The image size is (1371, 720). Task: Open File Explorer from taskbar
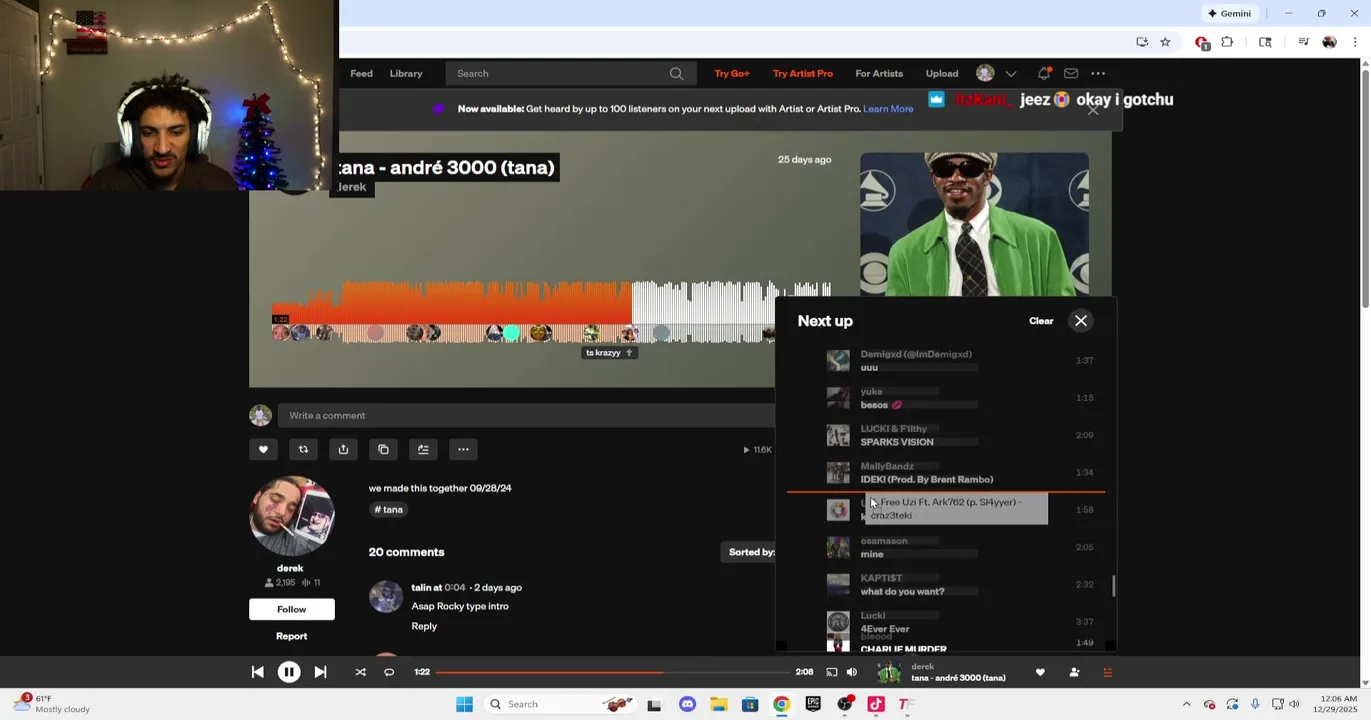[x=719, y=704]
